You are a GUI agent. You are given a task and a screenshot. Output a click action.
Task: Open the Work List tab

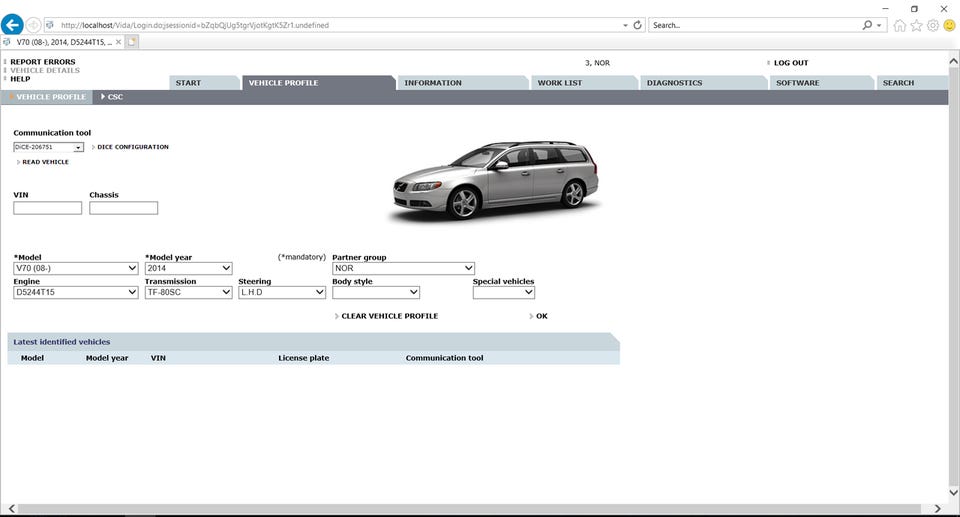click(x=559, y=83)
